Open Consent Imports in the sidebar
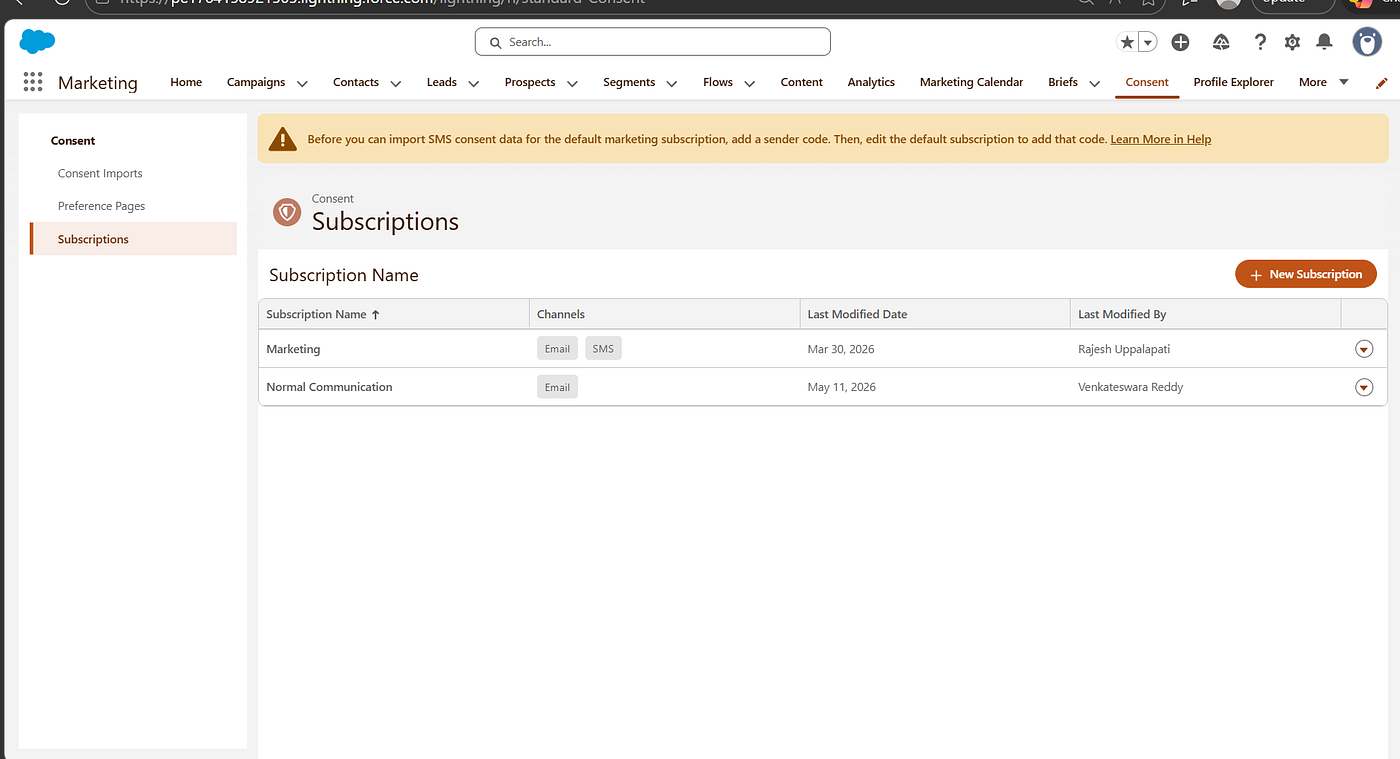This screenshot has width=1400, height=759. tap(100, 173)
